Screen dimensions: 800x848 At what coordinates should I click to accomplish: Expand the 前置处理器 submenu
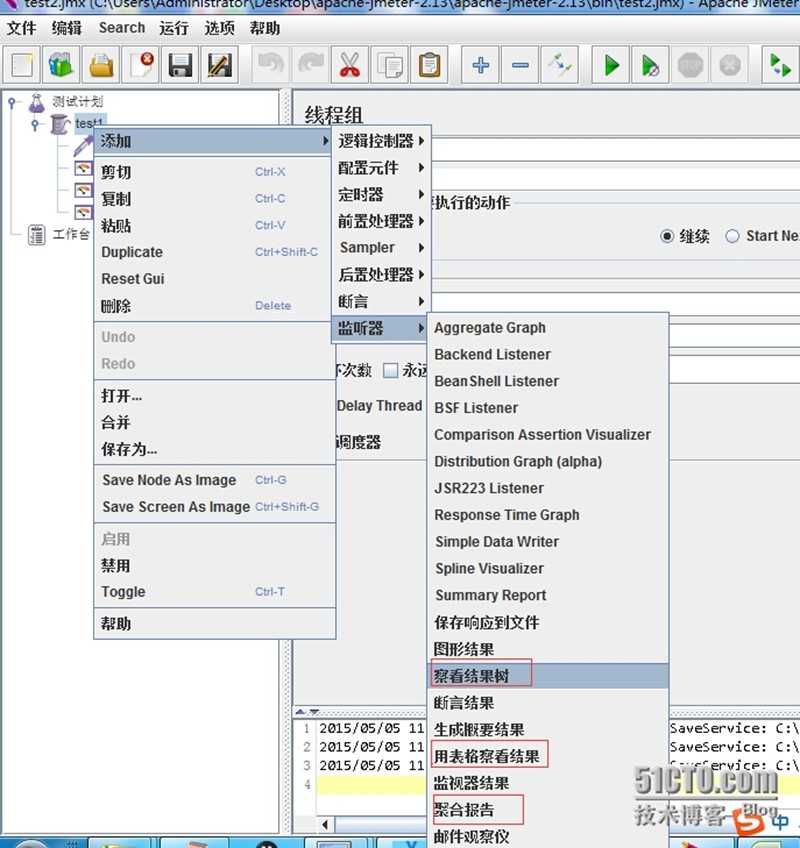click(381, 221)
